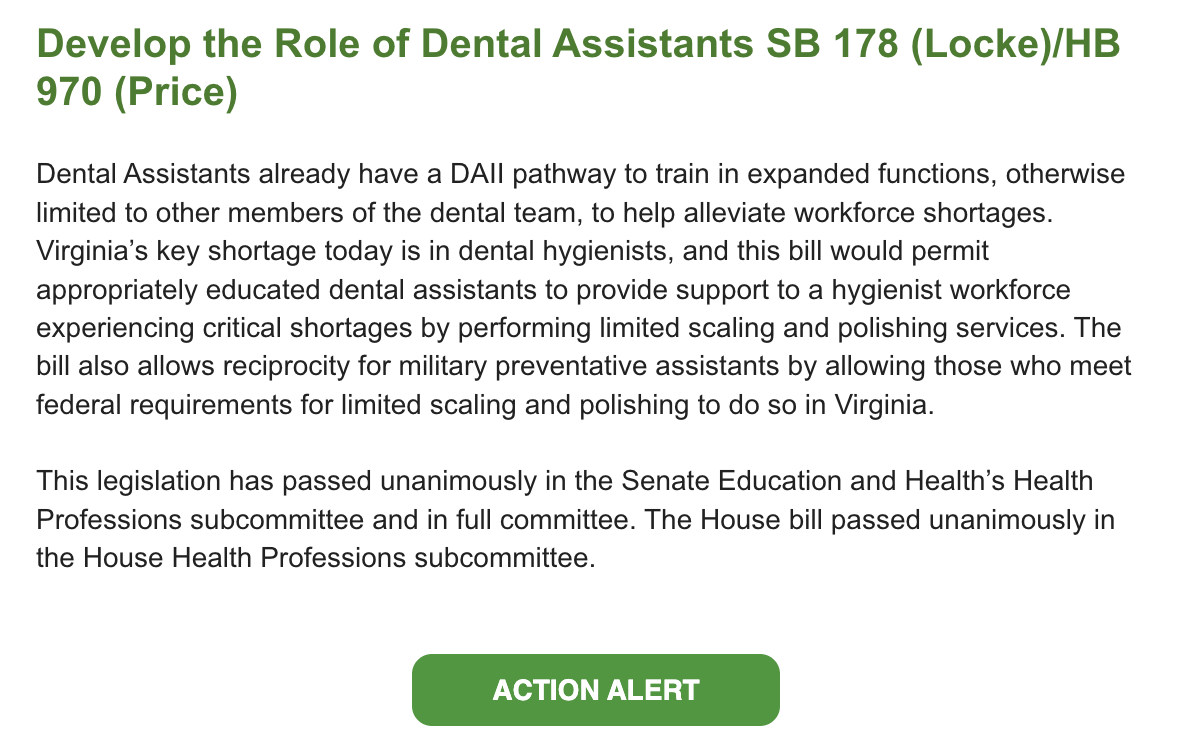
Task: Click the phrase "bill also allows reciprocity"
Action: click(x=197, y=366)
